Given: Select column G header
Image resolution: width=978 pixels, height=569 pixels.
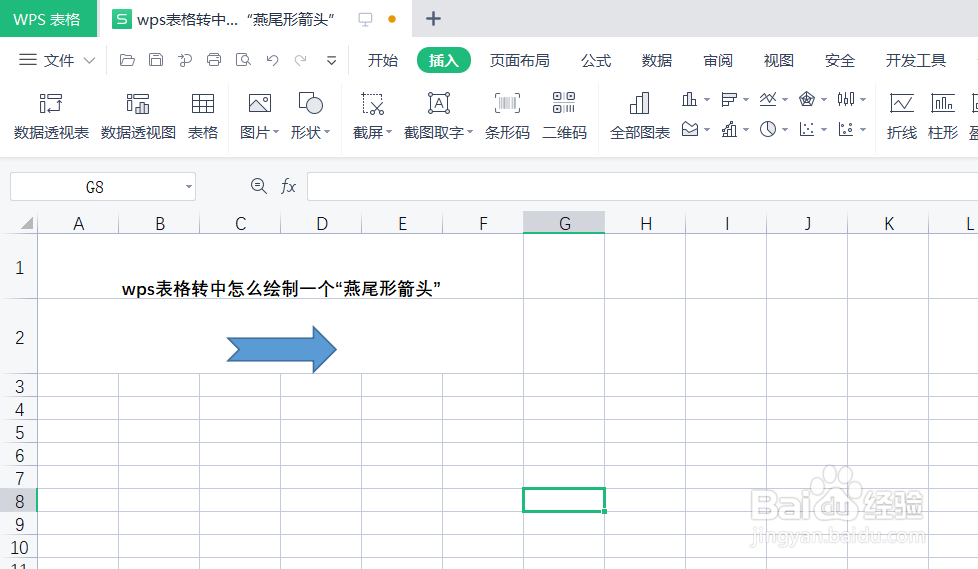Looking at the screenshot, I should click(x=564, y=223).
